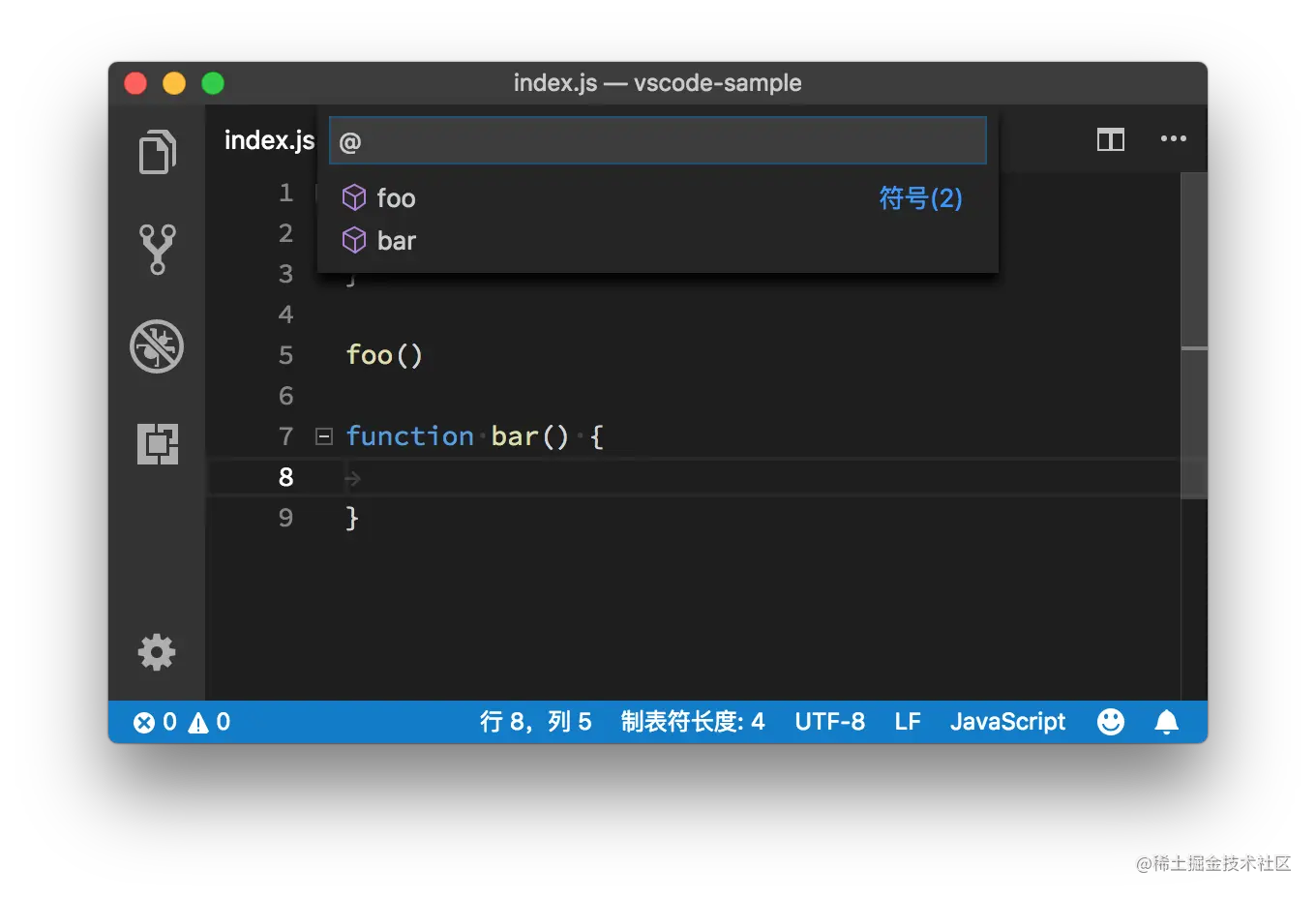Click the errors count in status bar
Image resolution: width=1316 pixels, height=898 pixels.
pyautogui.click(x=155, y=722)
